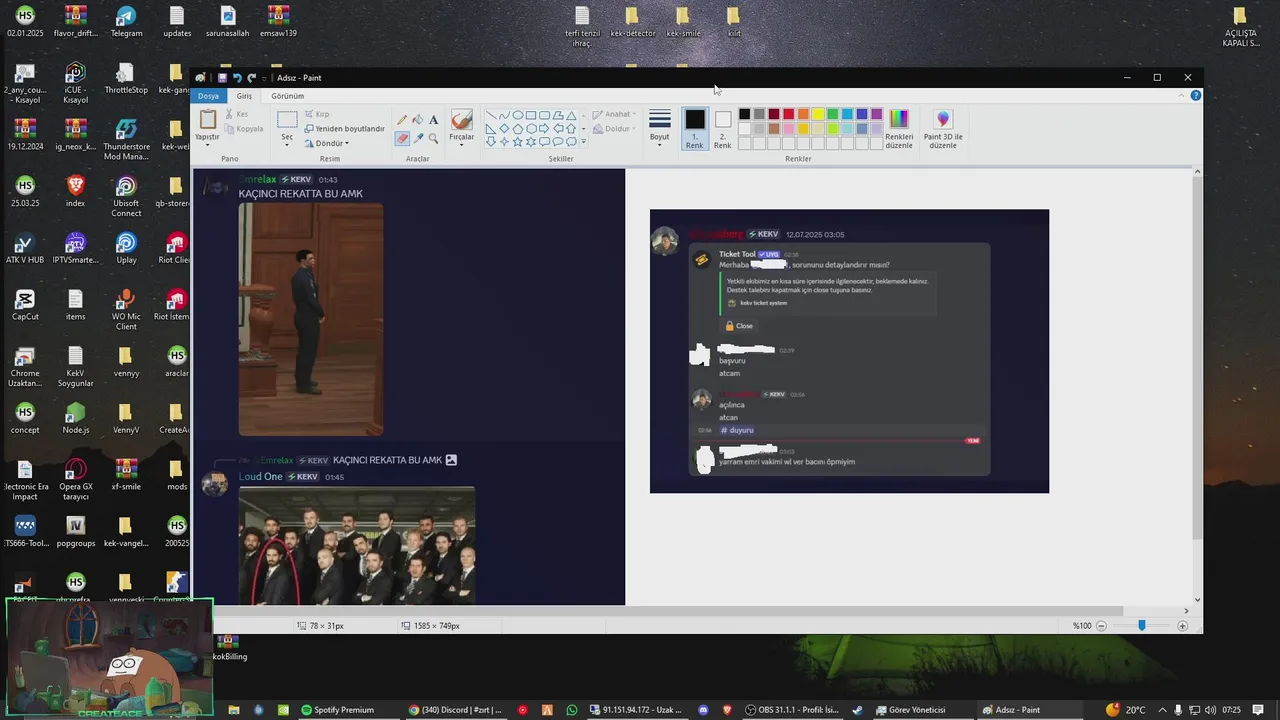This screenshot has height=720, width=1280.
Task: Pick the yellow color swatch
Action: coord(818,114)
